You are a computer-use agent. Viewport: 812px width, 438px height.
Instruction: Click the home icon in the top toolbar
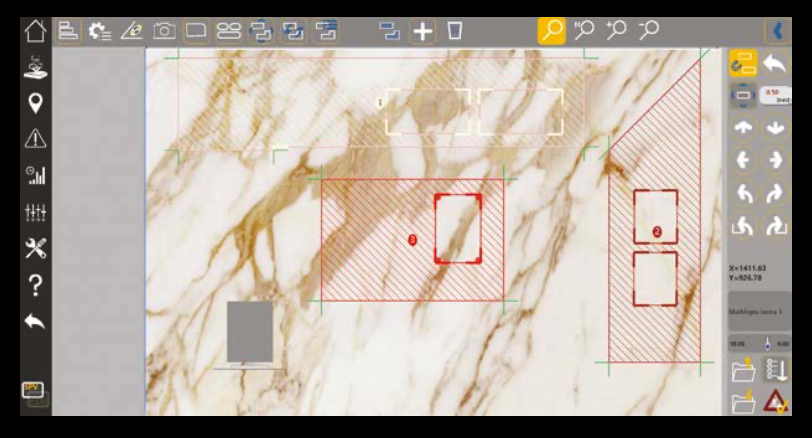pyautogui.click(x=35, y=30)
